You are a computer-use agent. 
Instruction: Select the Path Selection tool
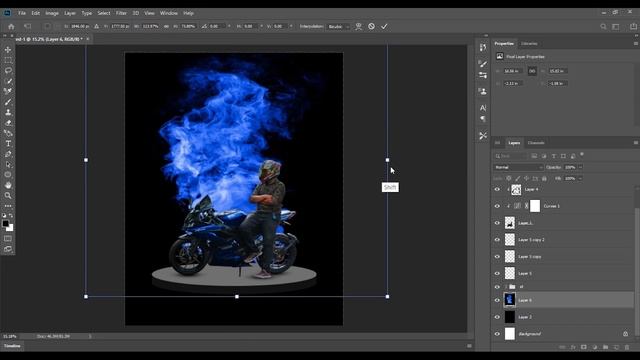tap(8, 164)
